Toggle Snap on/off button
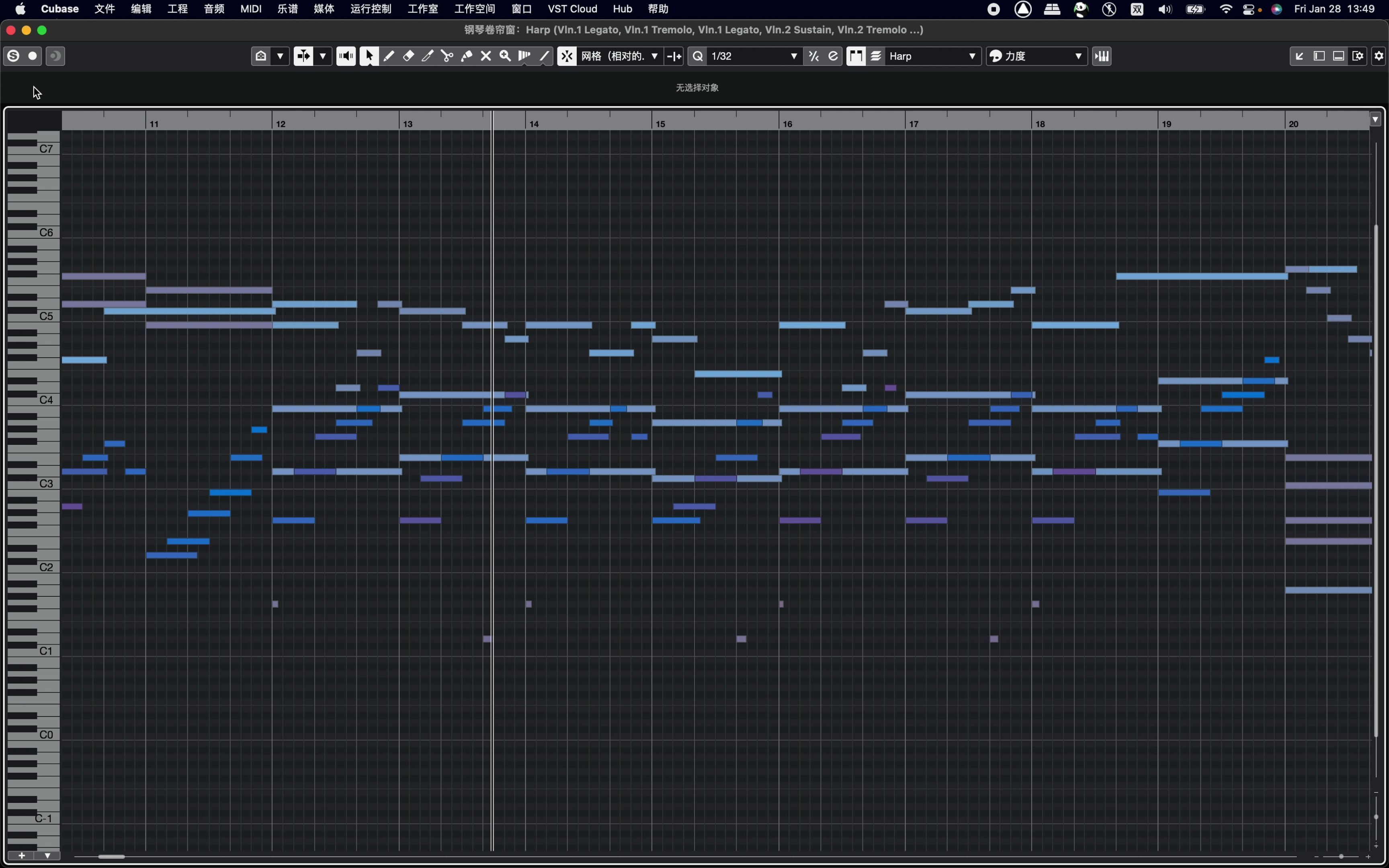Image resolution: width=1389 pixels, height=868 pixels. [x=567, y=56]
